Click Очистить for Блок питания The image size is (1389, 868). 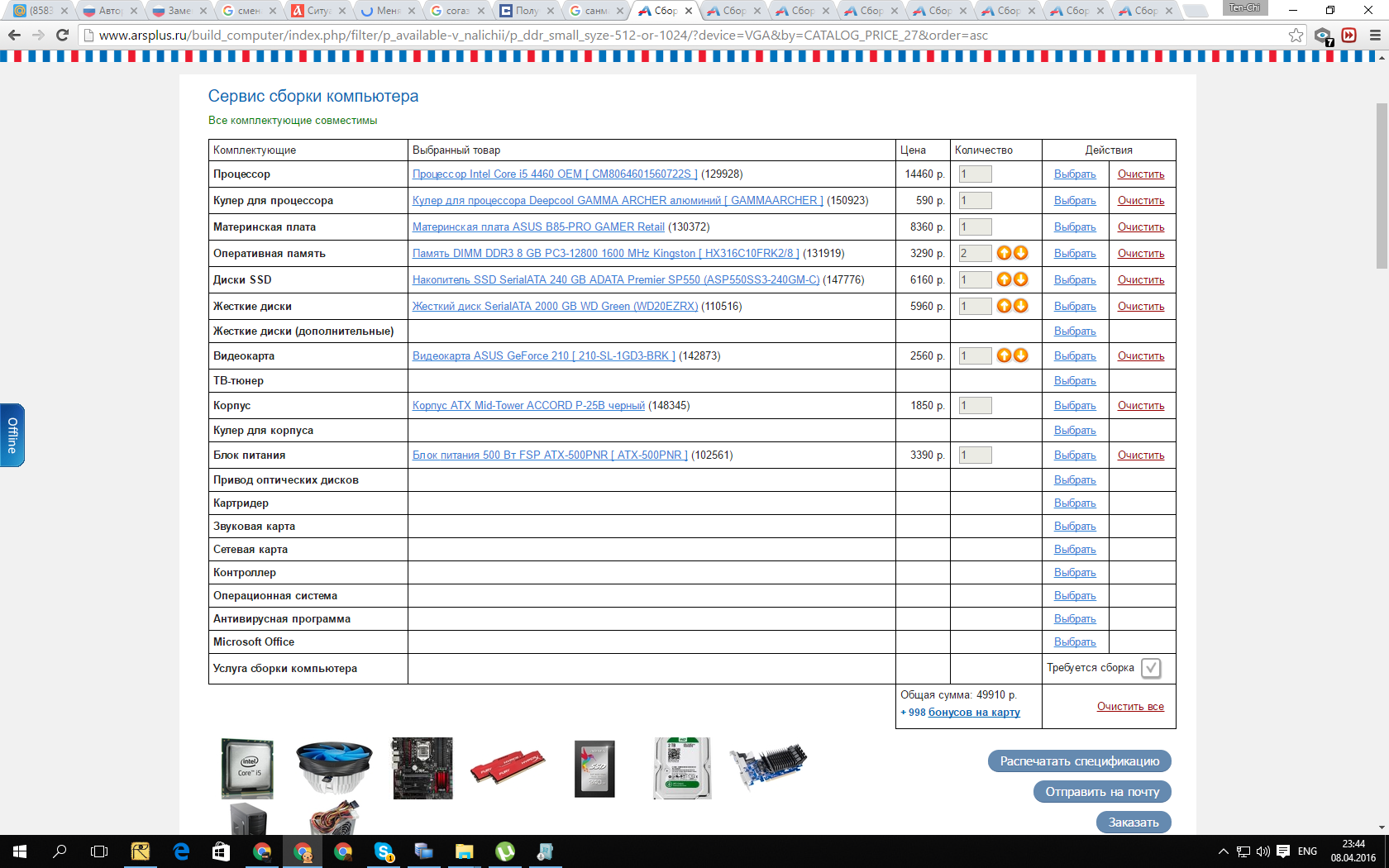(1141, 455)
